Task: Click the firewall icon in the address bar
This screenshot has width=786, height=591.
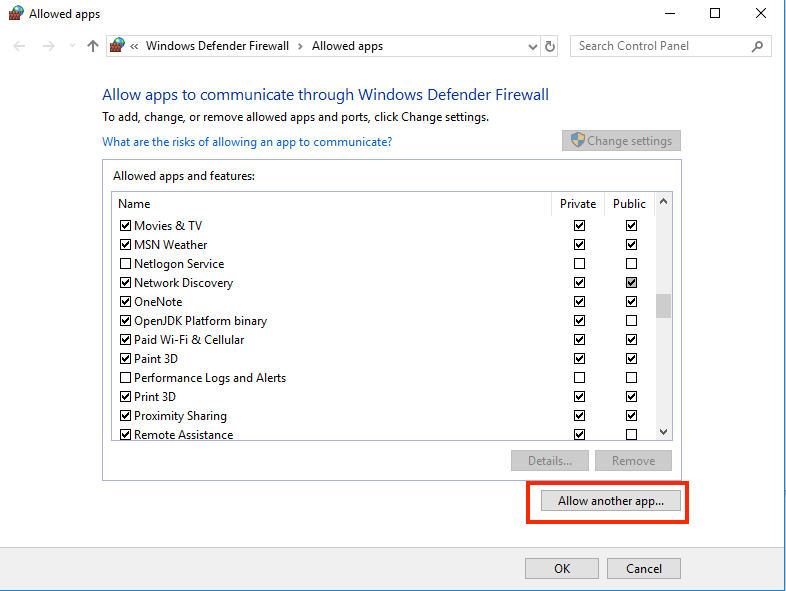Action: pyautogui.click(x=117, y=45)
